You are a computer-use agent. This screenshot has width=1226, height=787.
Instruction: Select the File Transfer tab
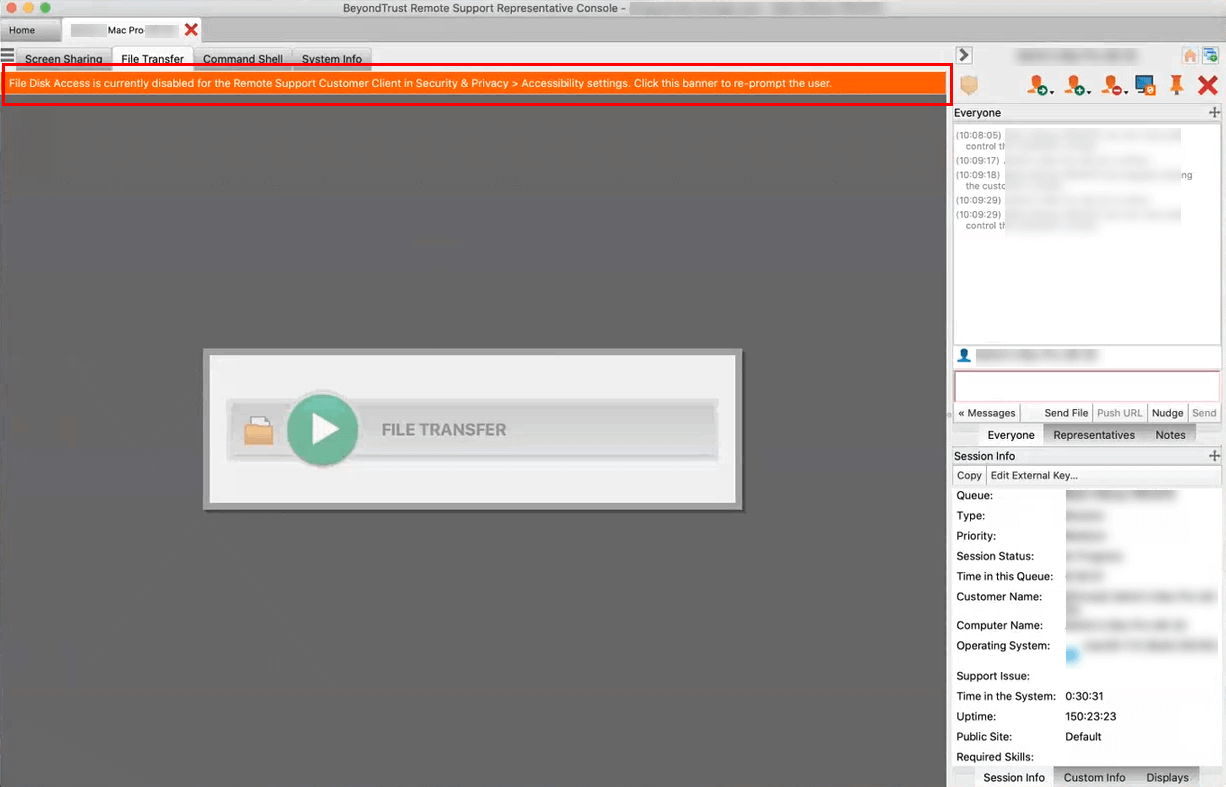(x=153, y=59)
